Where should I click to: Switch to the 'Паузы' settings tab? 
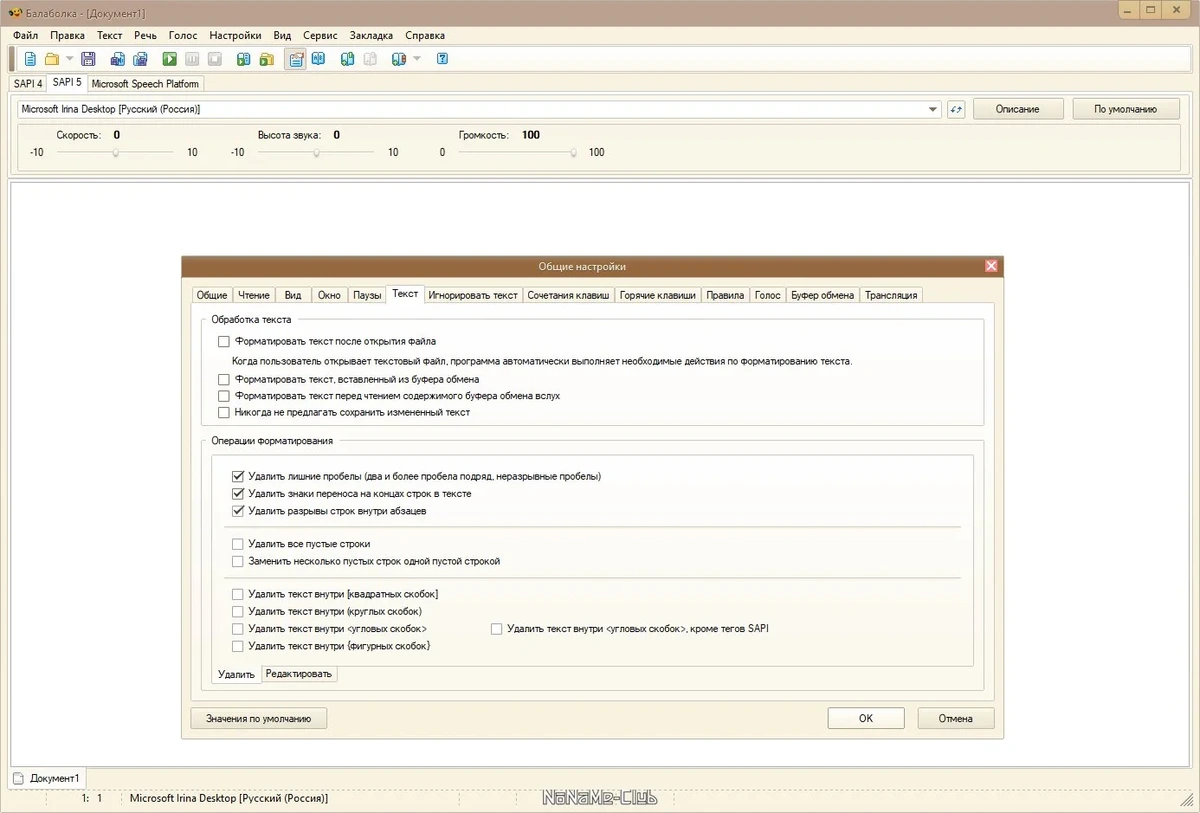click(x=367, y=295)
